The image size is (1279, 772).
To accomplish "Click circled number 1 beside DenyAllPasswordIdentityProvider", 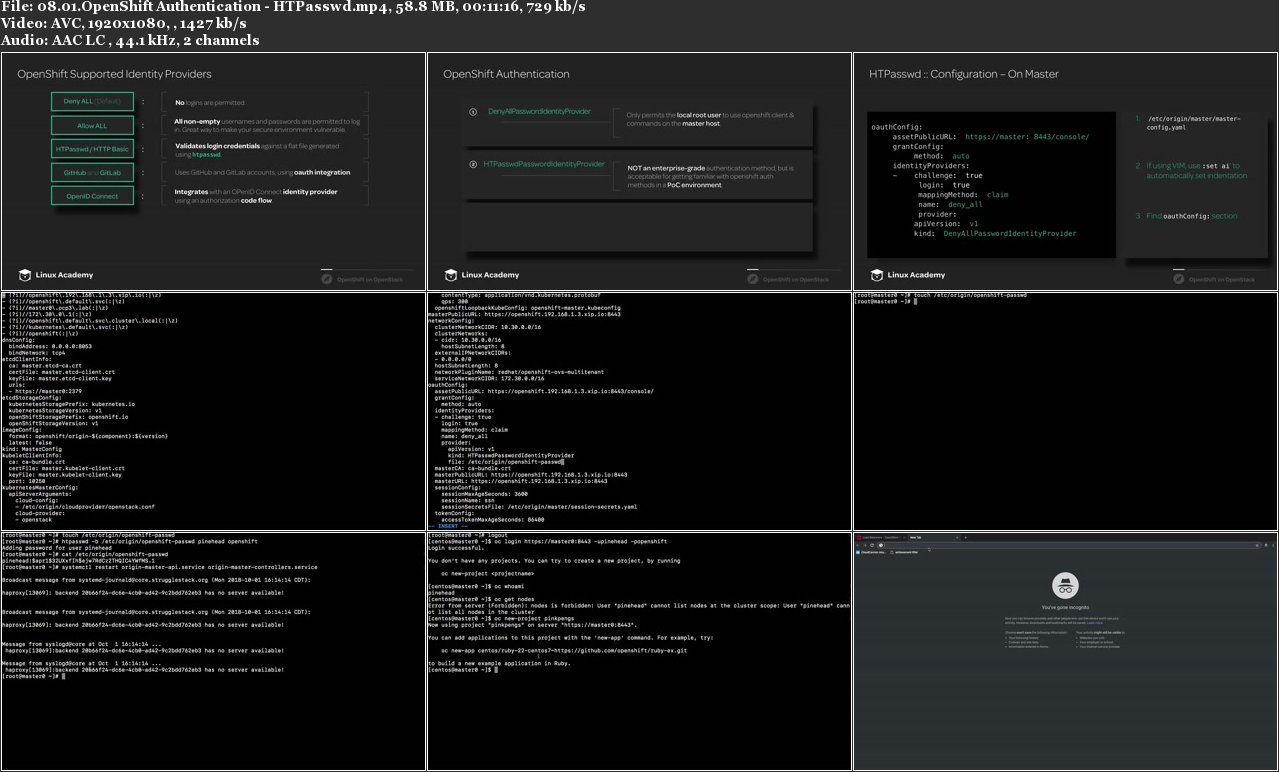I will click(x=473, y=113).
